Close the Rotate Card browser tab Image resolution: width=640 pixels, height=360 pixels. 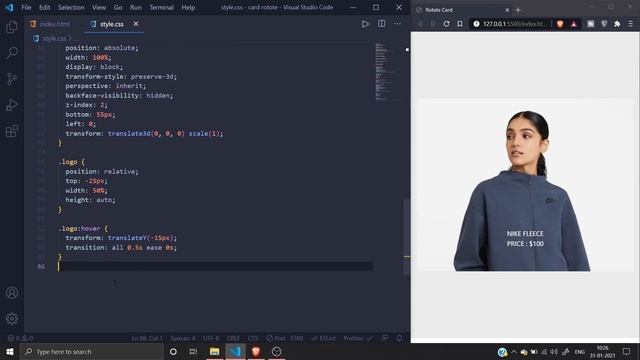(507, 10)
